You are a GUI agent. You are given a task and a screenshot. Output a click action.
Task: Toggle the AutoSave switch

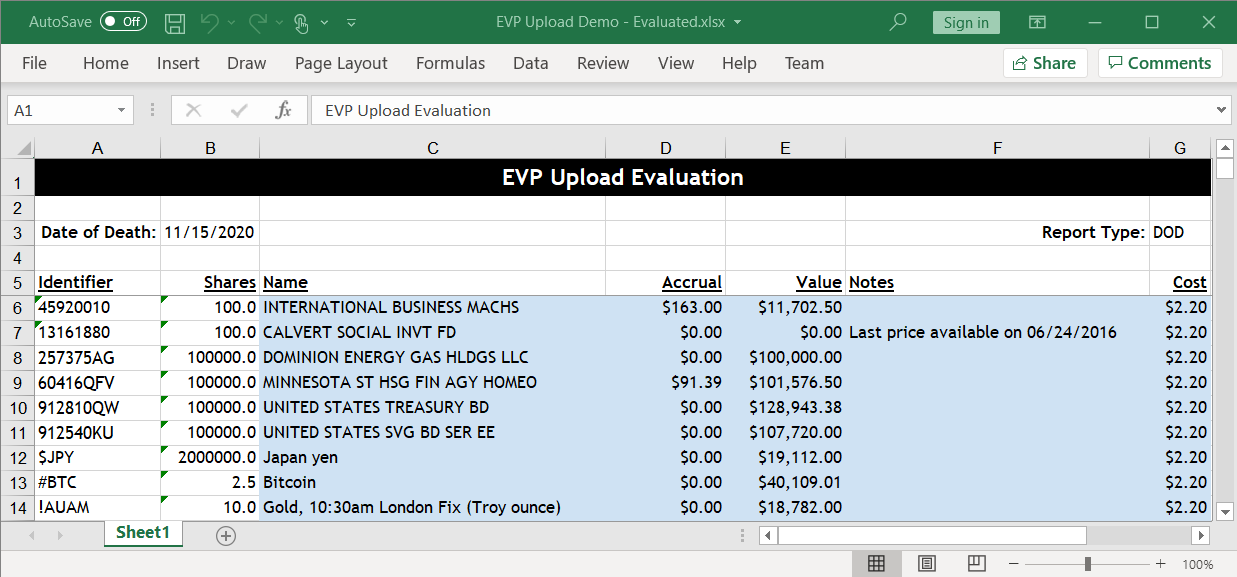click(123, 22)
